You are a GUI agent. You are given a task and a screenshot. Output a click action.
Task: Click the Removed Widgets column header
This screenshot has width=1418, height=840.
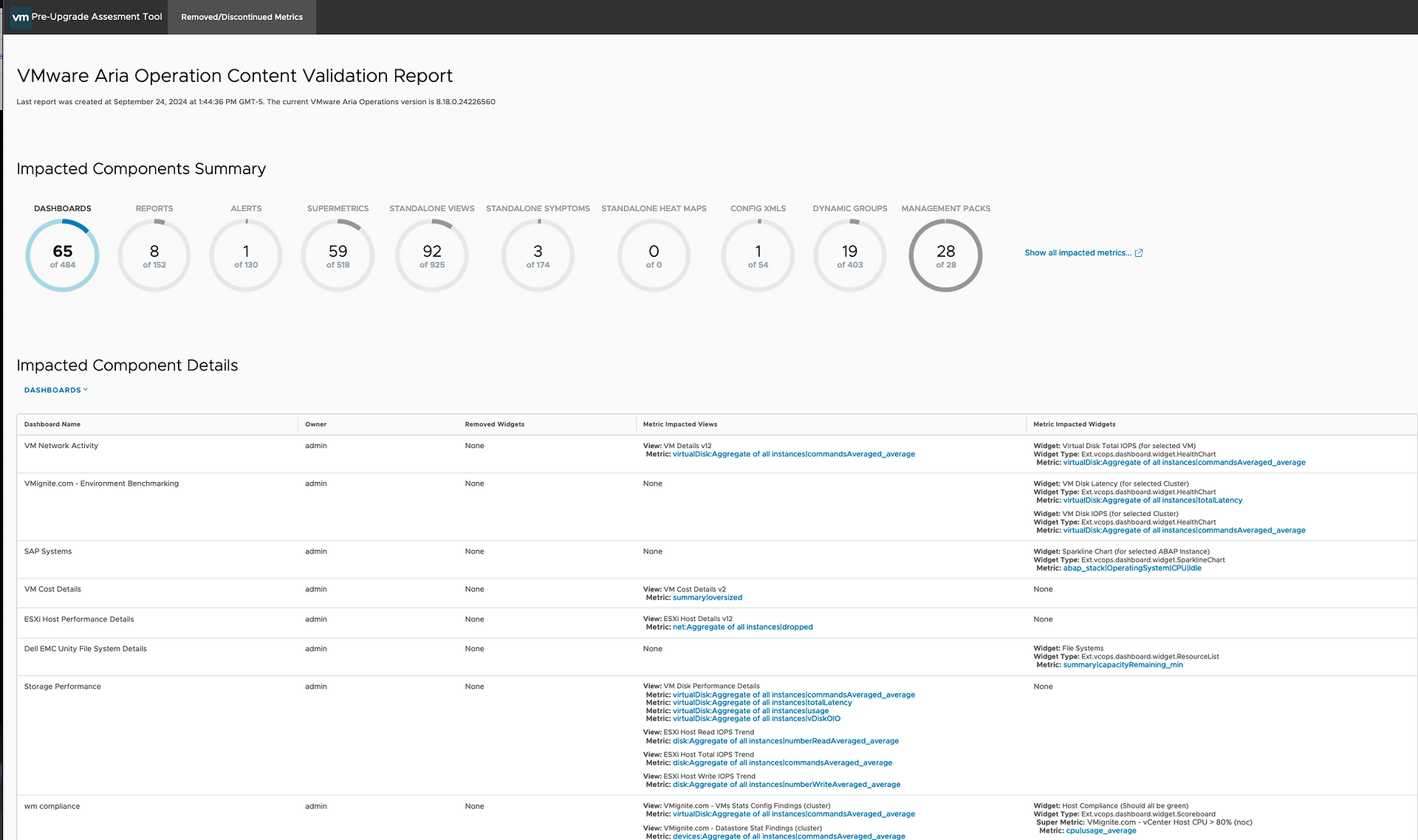click(495, 424)
